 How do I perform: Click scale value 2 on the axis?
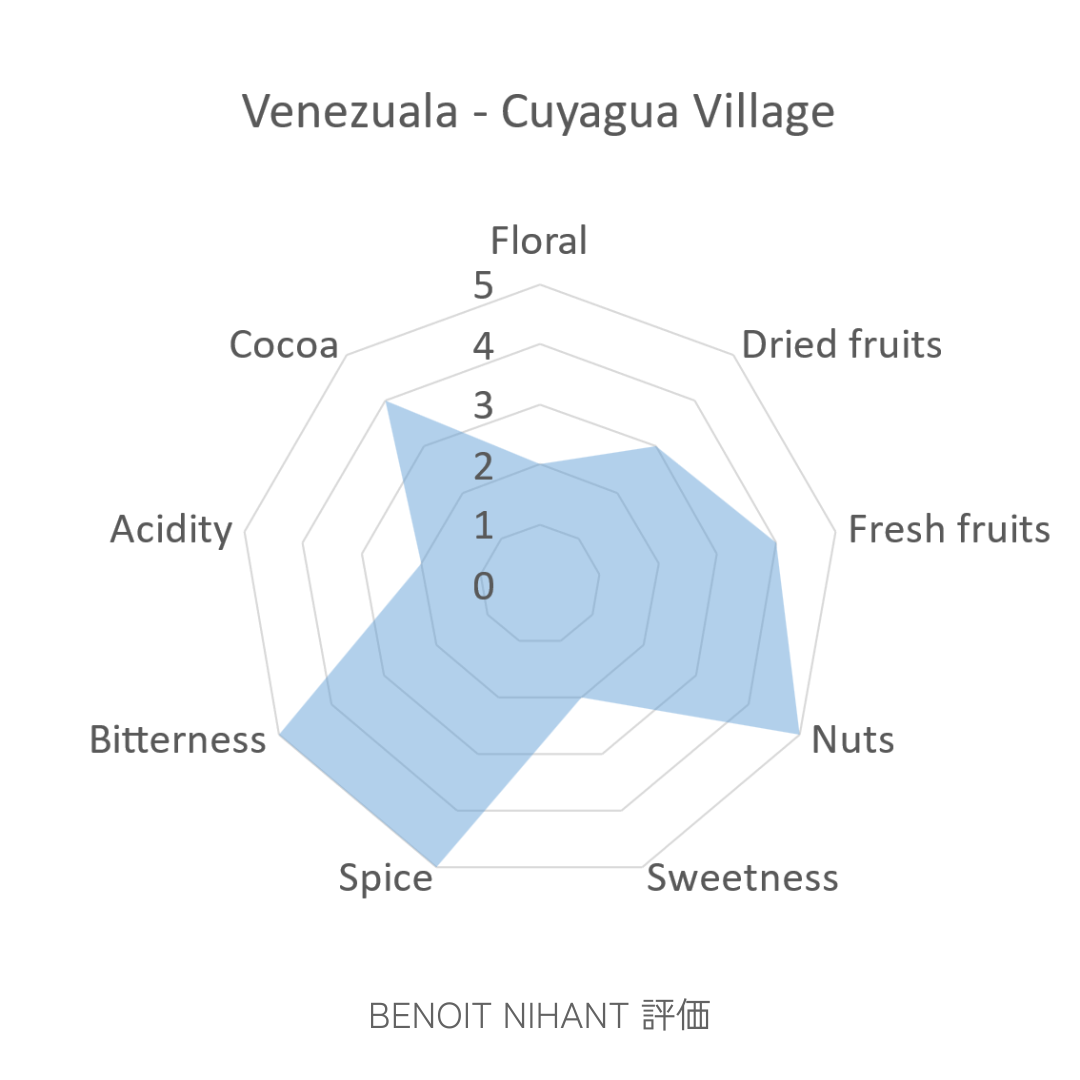(484, 466)
